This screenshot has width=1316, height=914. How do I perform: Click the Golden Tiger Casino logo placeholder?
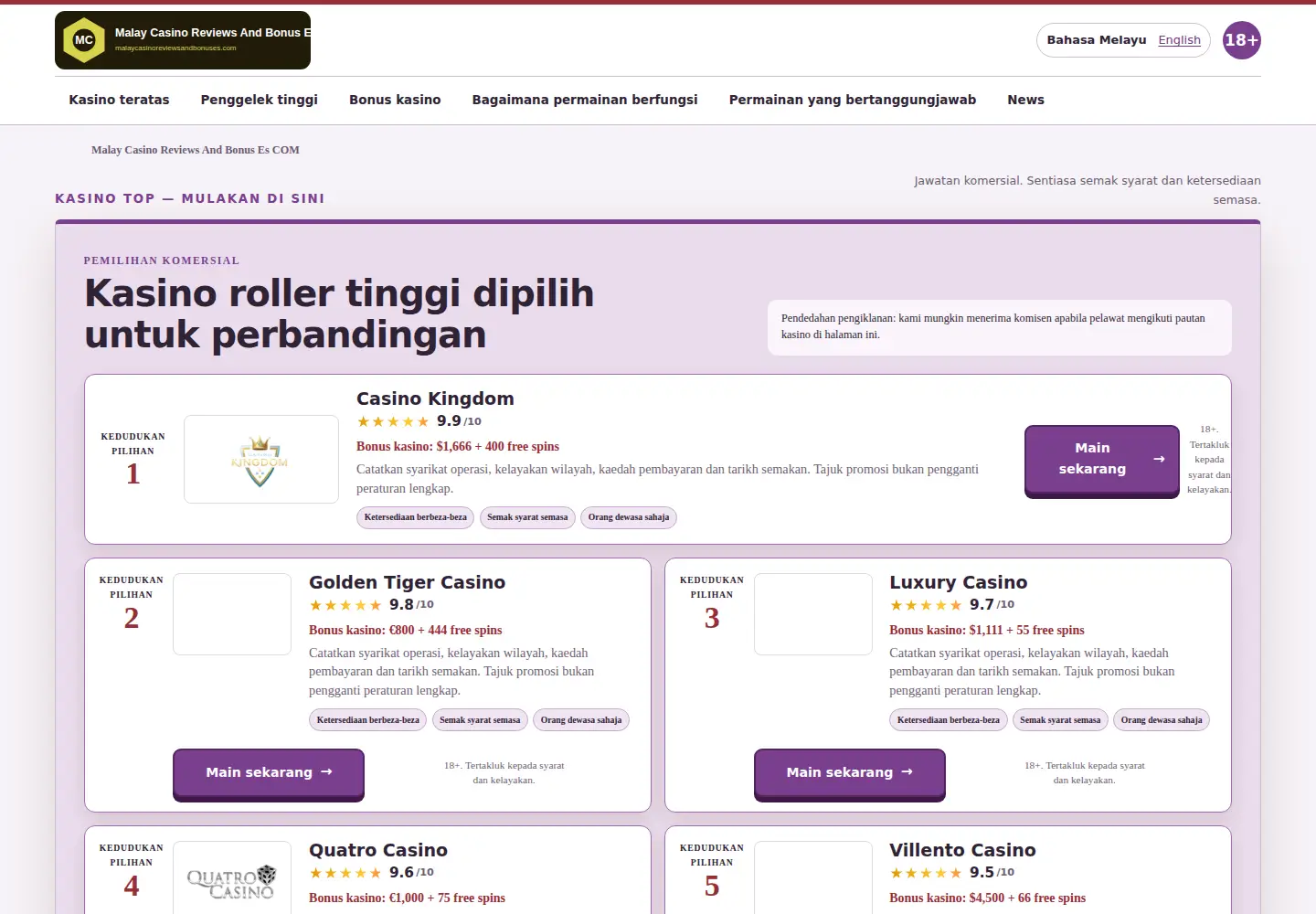tap(232, 614)
